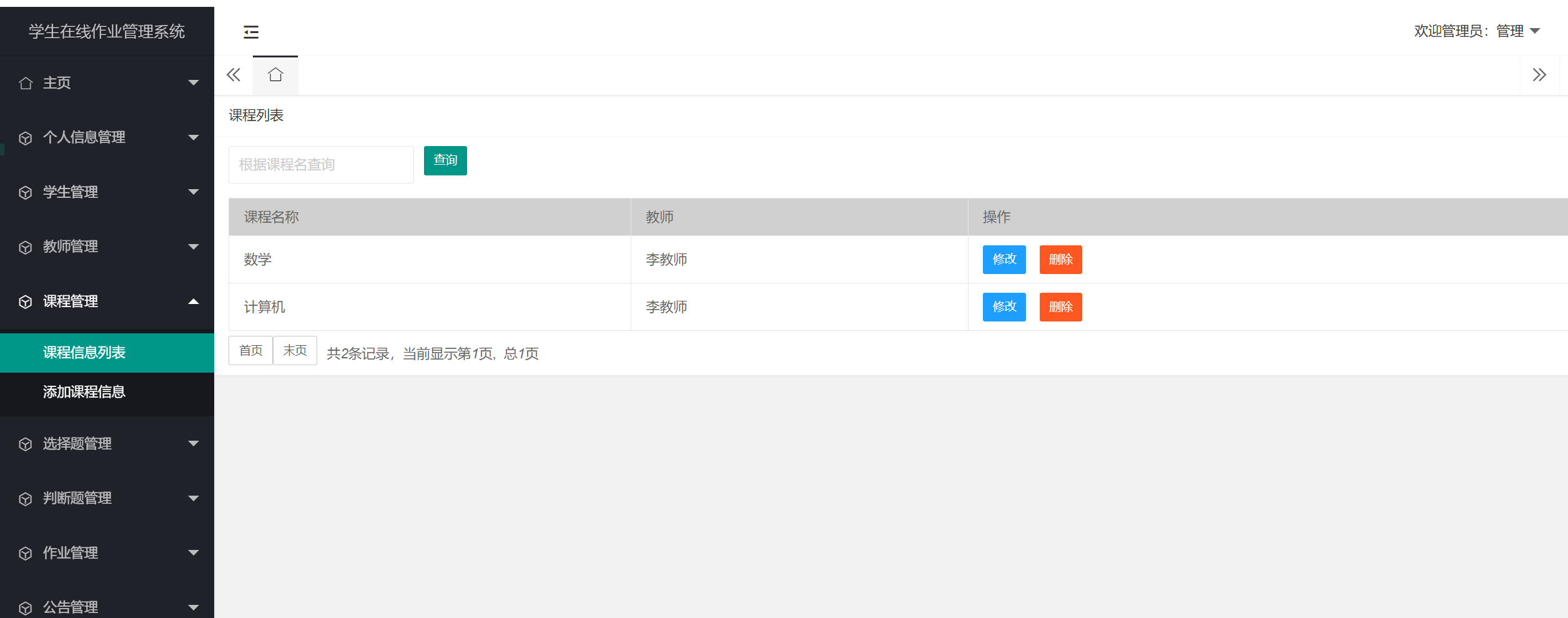Image resolution: width=1568 pixels, height=618 pixels.
Task: Click the sidebar collapse menu icon
Action: (x=251, y=32)
